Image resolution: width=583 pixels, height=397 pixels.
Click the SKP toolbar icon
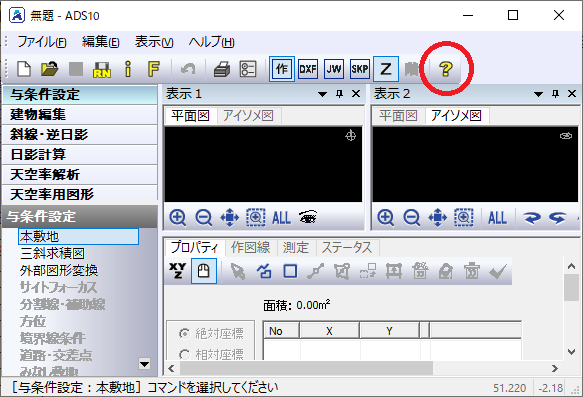360,69
